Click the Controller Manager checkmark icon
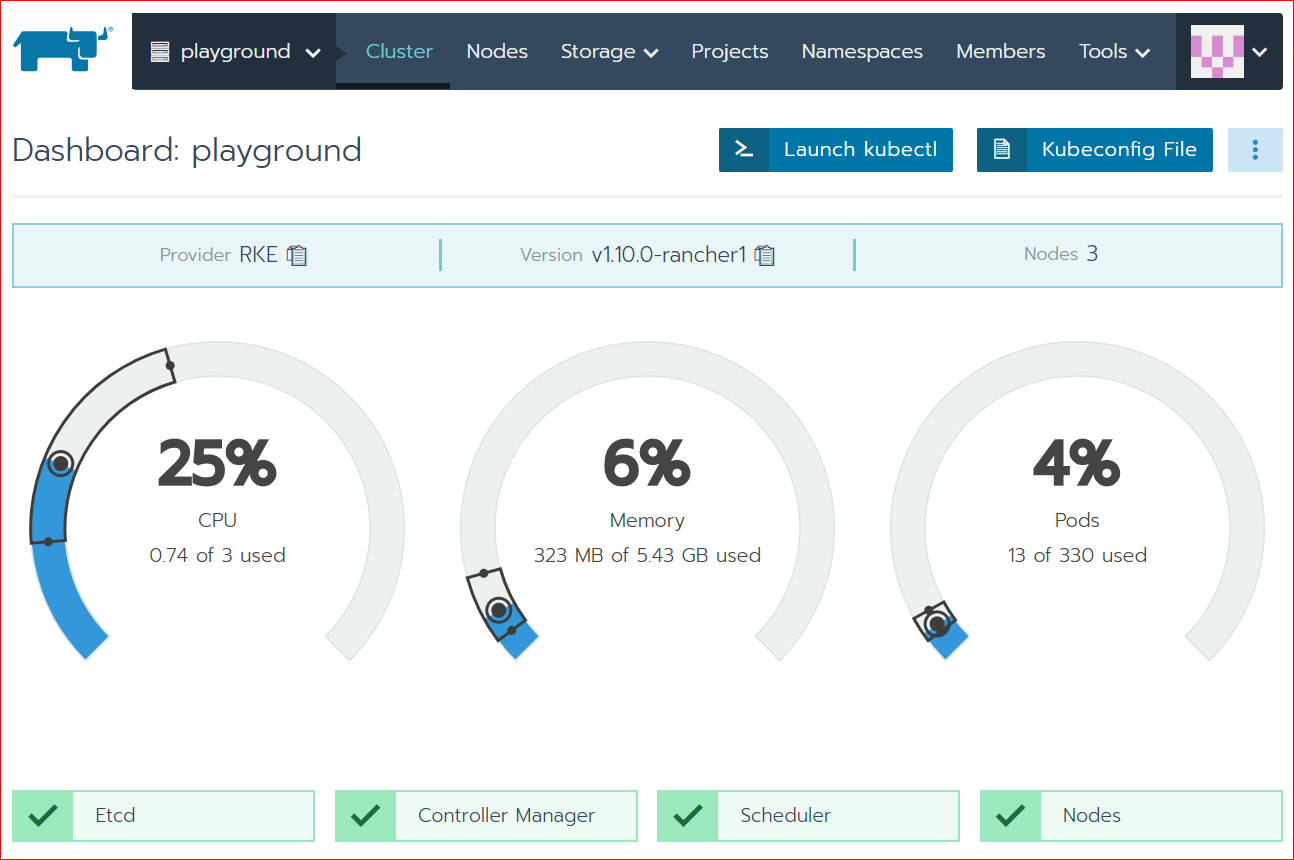Screen dimensions: 1294x860 coord(365,816)
